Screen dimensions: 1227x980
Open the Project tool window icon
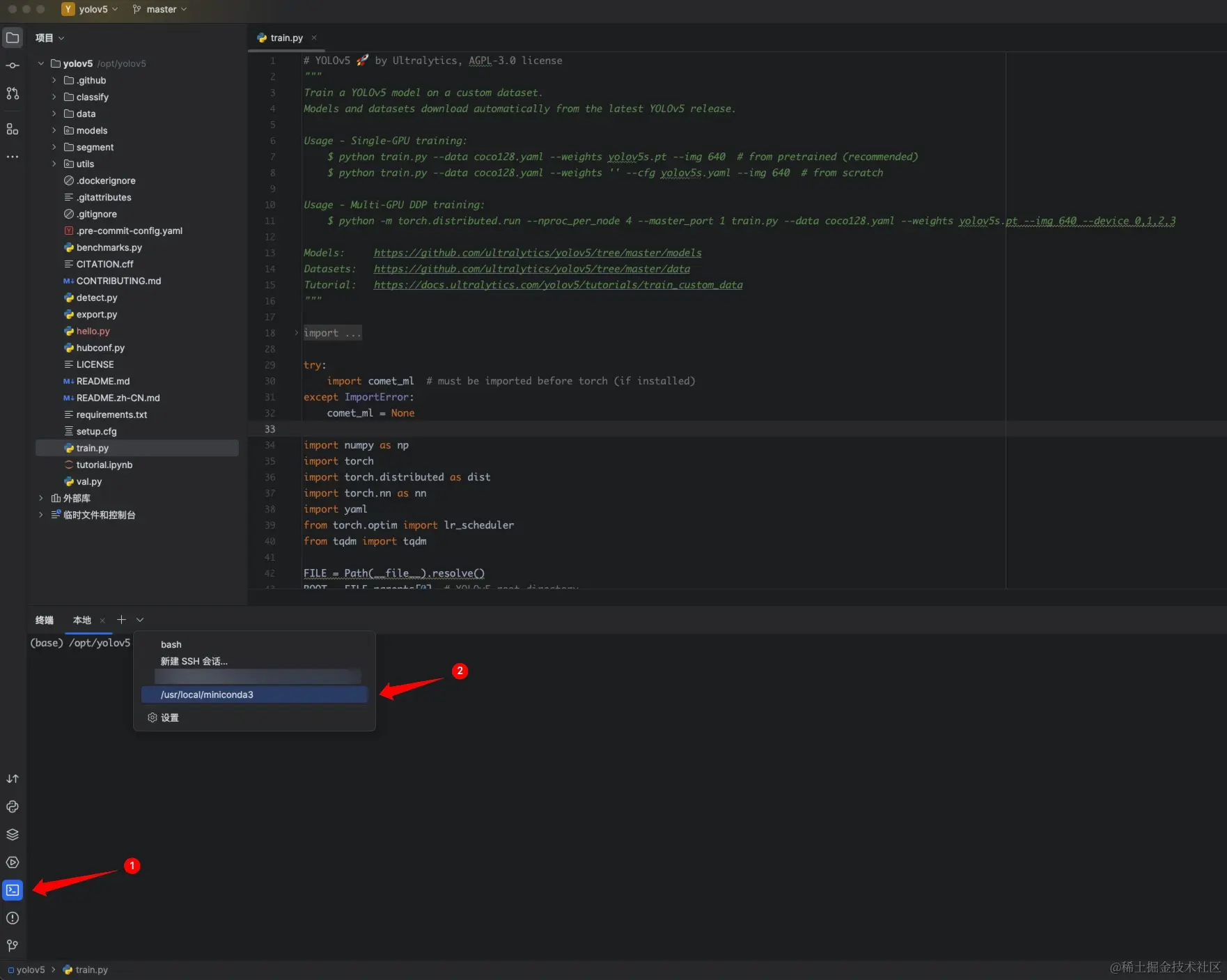tap(13, 38)
